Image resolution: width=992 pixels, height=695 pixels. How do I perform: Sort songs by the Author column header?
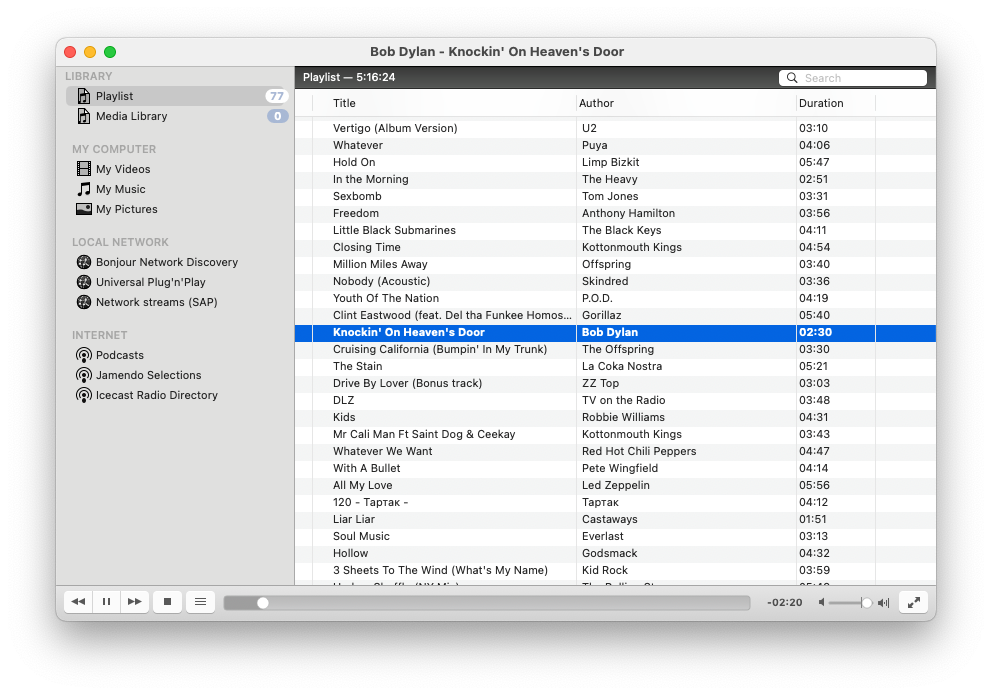coord(593,103)
